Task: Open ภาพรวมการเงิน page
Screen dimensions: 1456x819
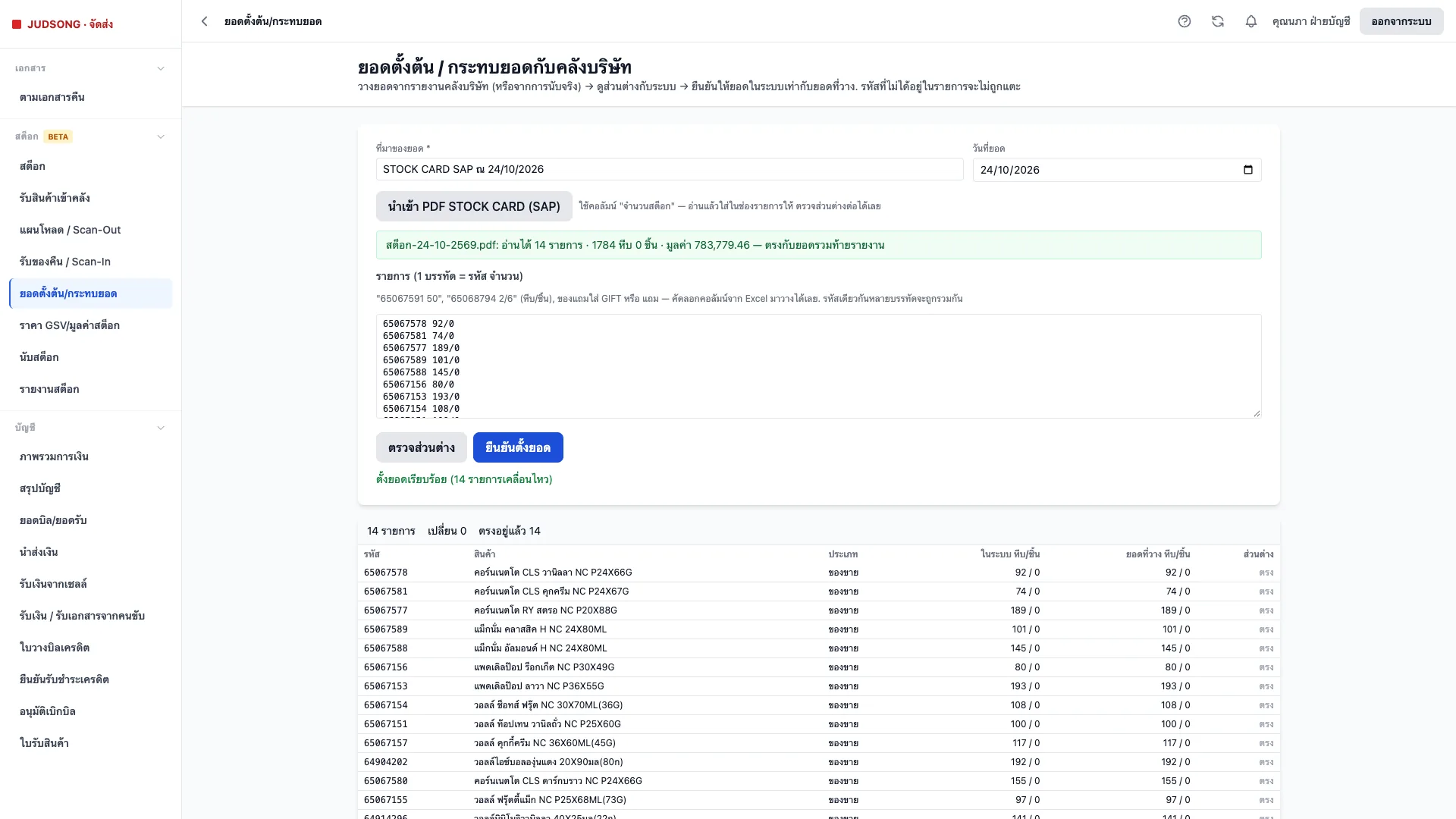Action: pyautogui.click(x=90, y=457)
